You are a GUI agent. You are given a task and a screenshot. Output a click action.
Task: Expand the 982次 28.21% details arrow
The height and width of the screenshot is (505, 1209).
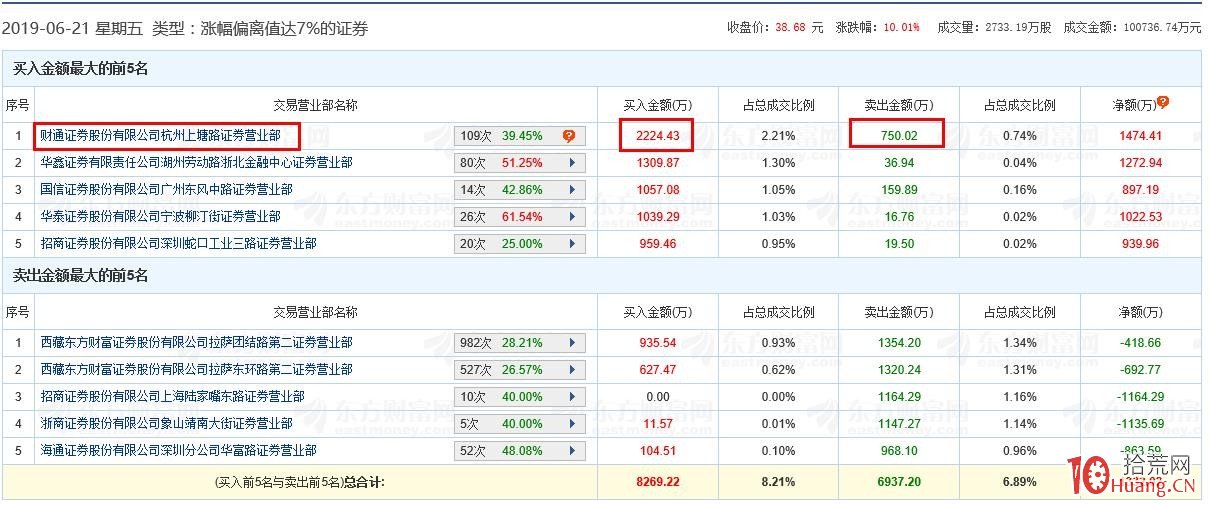coord(572,343)
